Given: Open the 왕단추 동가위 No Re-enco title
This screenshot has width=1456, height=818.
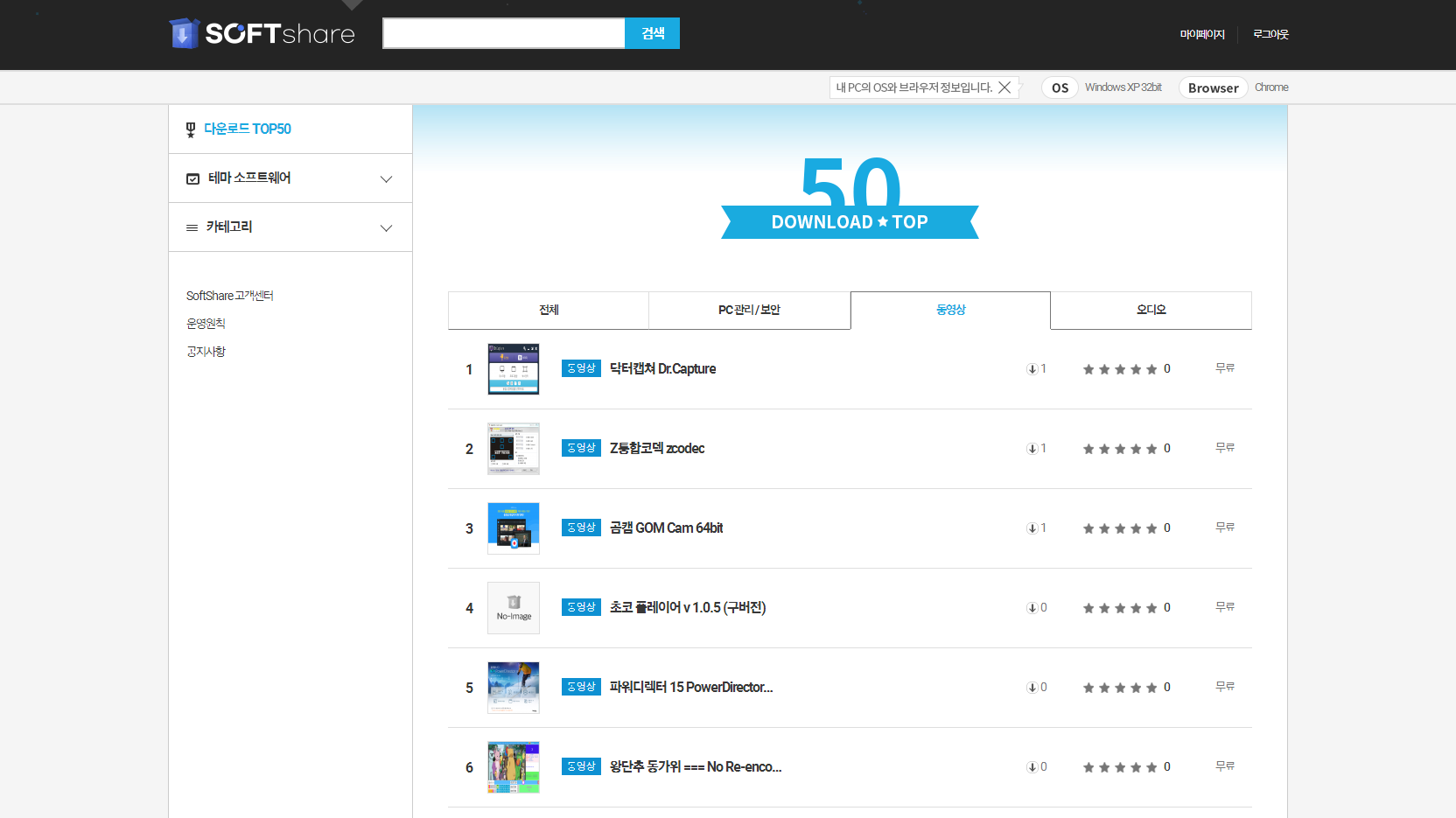Looking at the screenshot, I should [696, 767].
